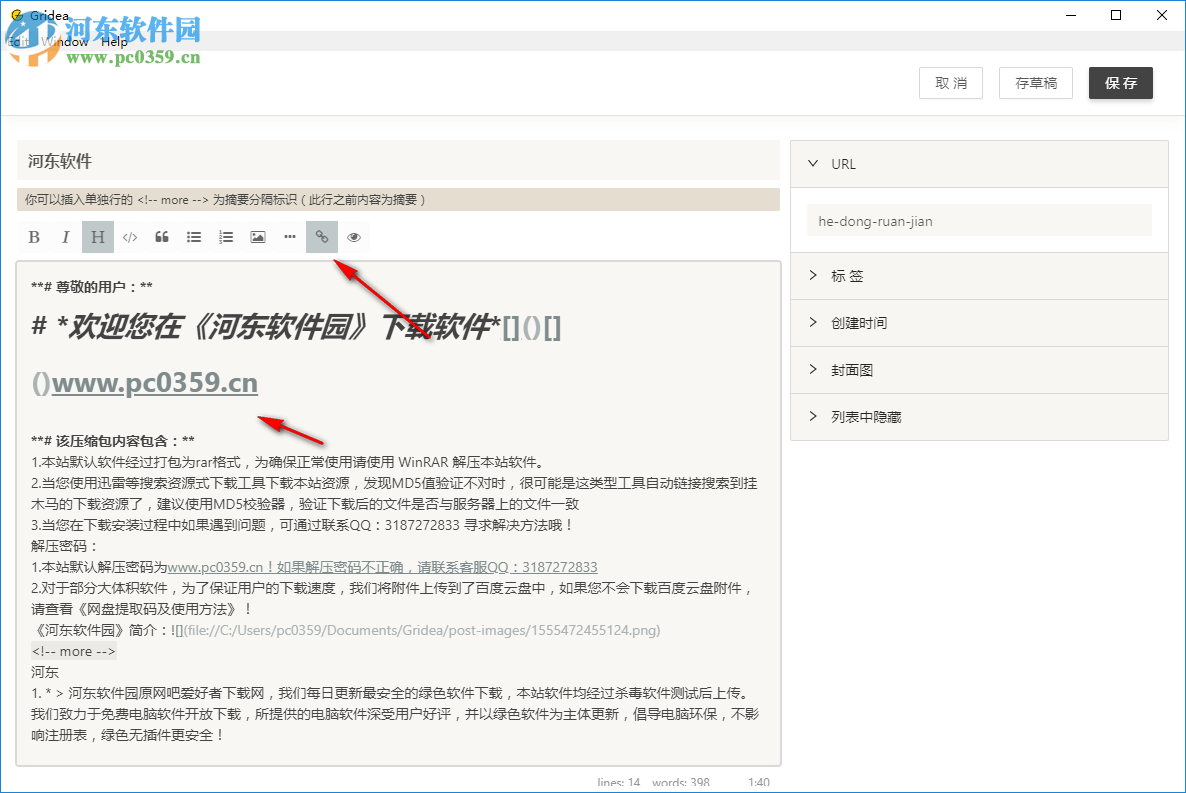The width and height of the screenshot is (1186, 793).
Task: Click the Gridea icon in the title bar
Action: [20, 15]
